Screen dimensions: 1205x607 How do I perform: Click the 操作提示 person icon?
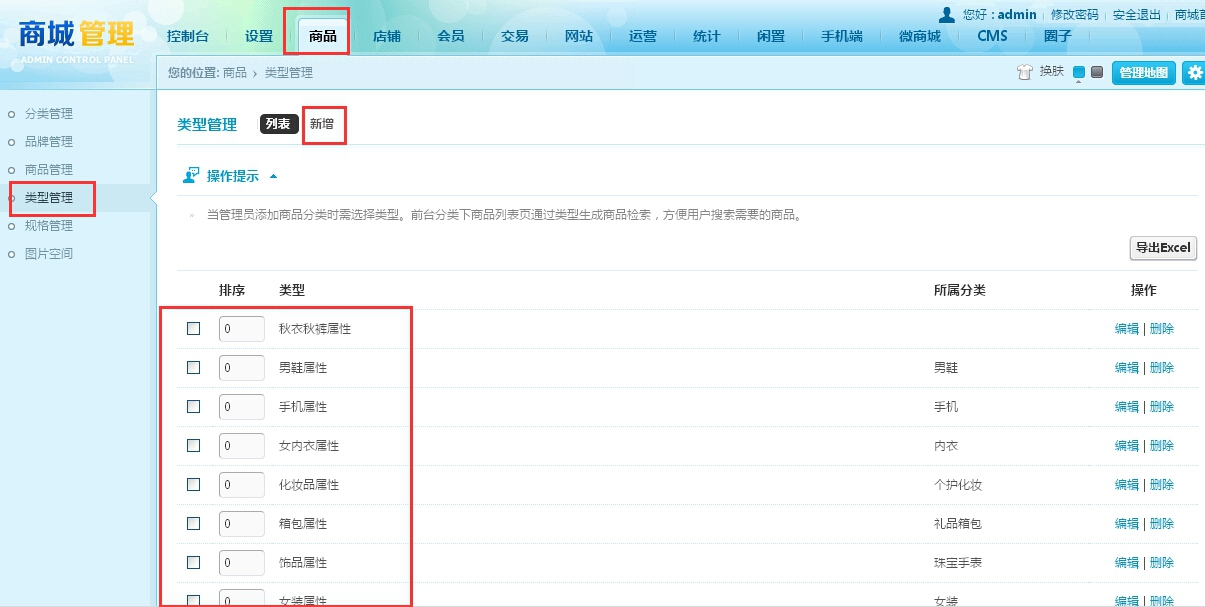191,176
